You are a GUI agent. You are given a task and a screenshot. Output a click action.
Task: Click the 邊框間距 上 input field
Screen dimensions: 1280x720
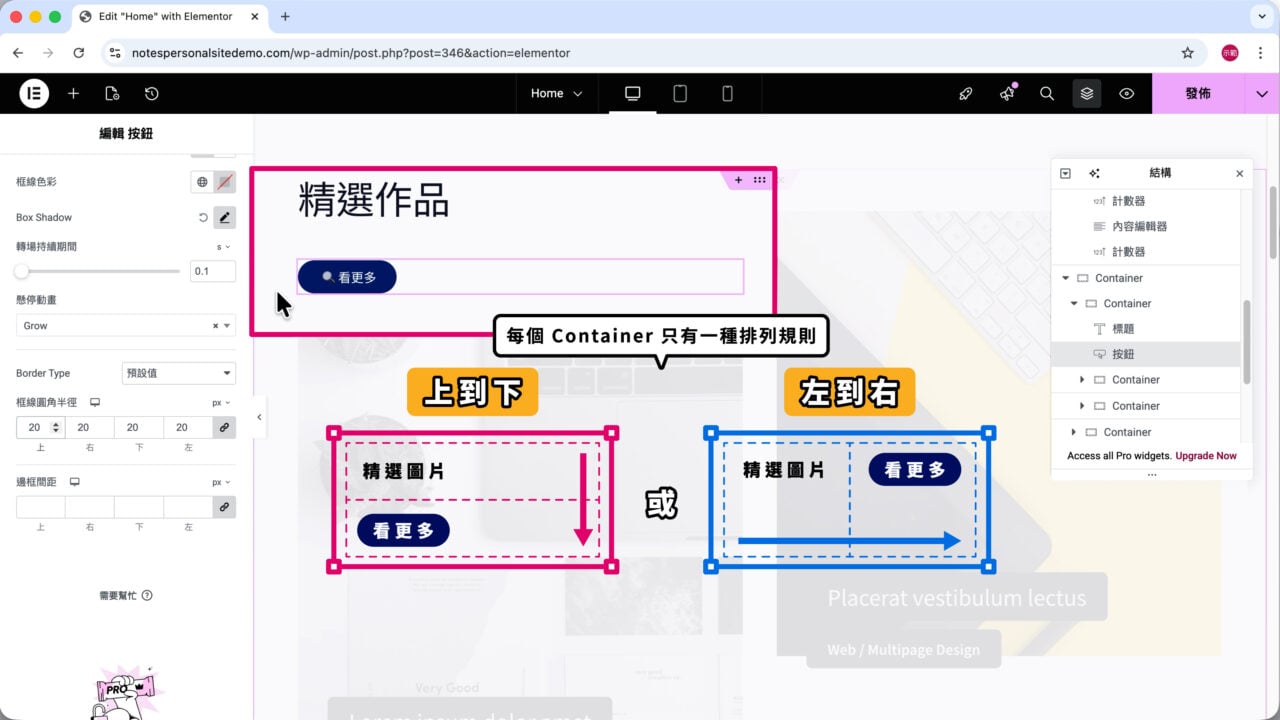coord(40,507)
